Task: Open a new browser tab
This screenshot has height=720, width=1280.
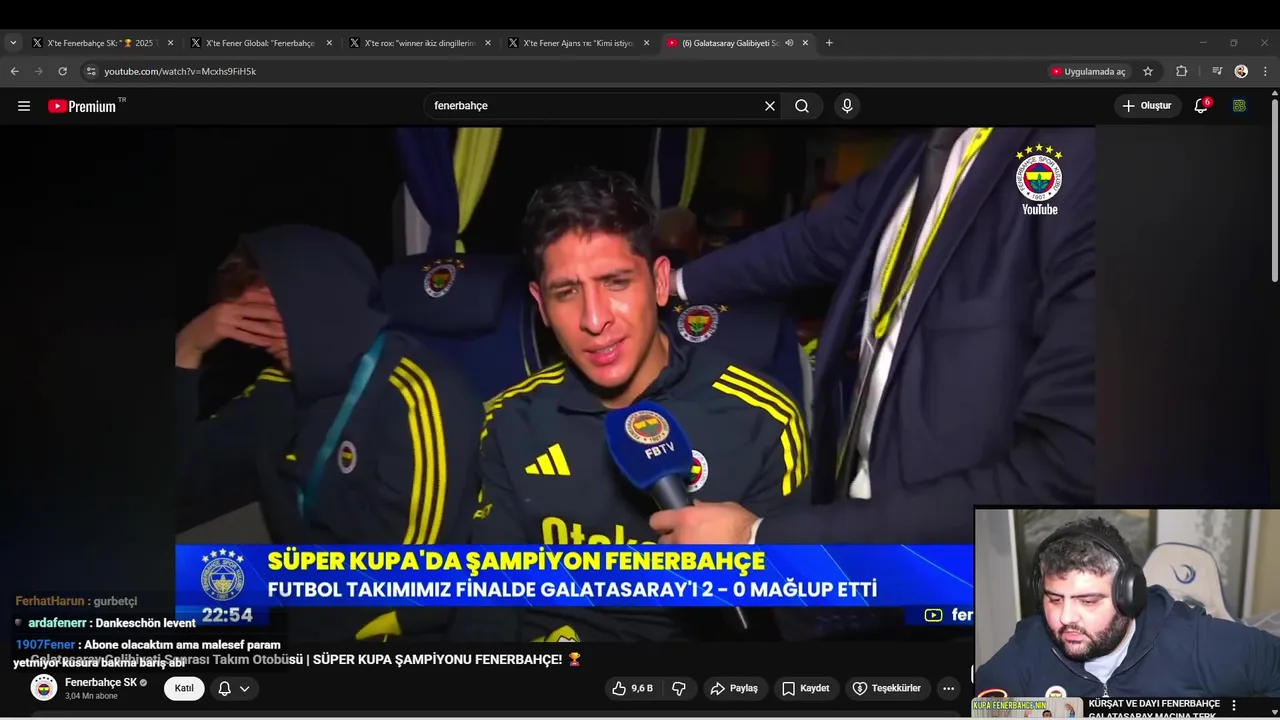Action: (829, 43)
